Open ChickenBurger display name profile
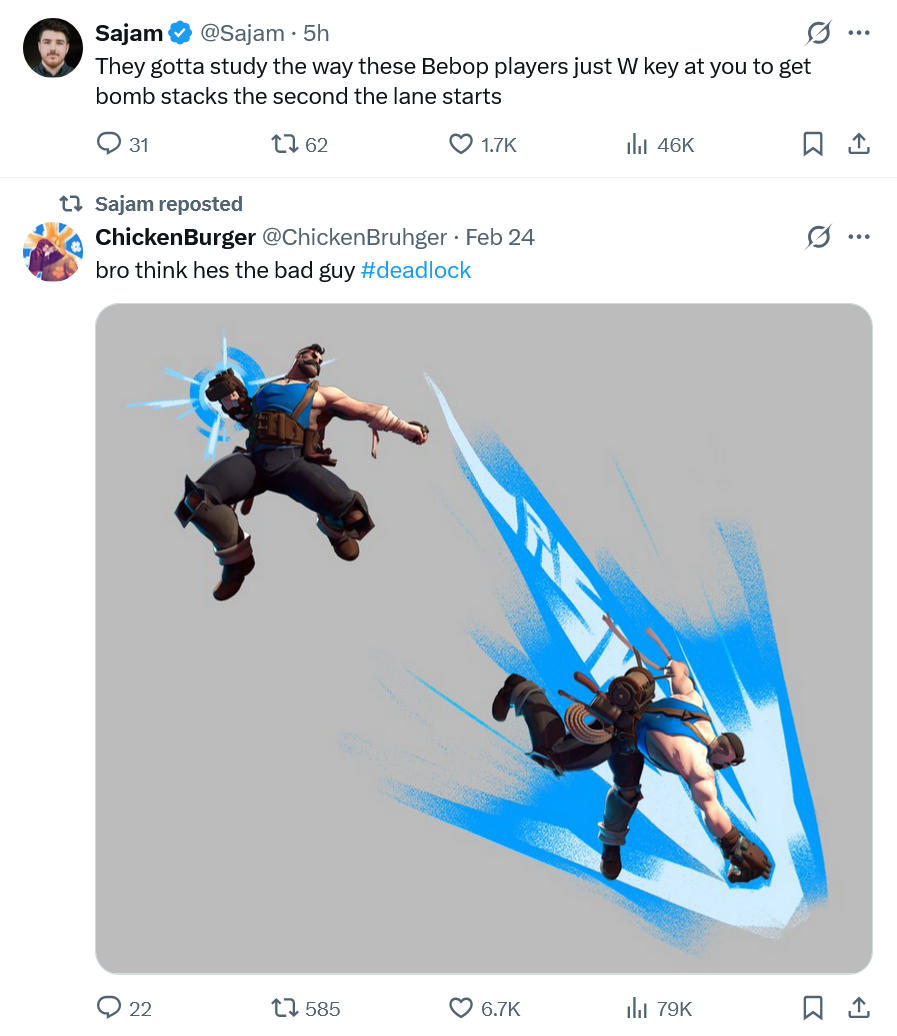 pyautogui.click(x=175, y=237)
